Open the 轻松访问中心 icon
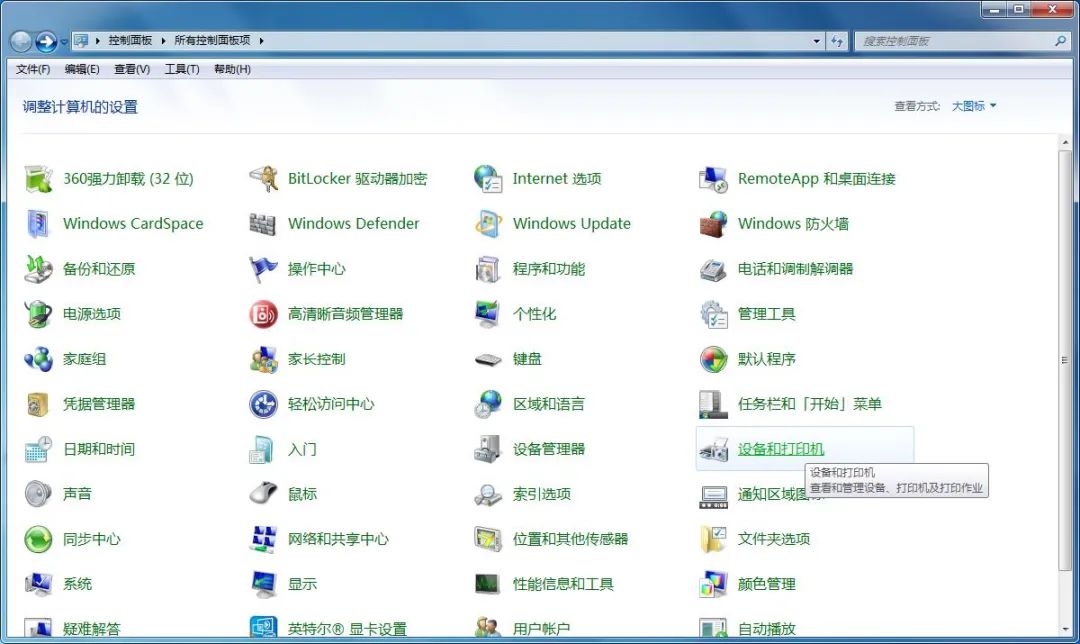Viewport: 1080px width, 644px height. [263, 404]
